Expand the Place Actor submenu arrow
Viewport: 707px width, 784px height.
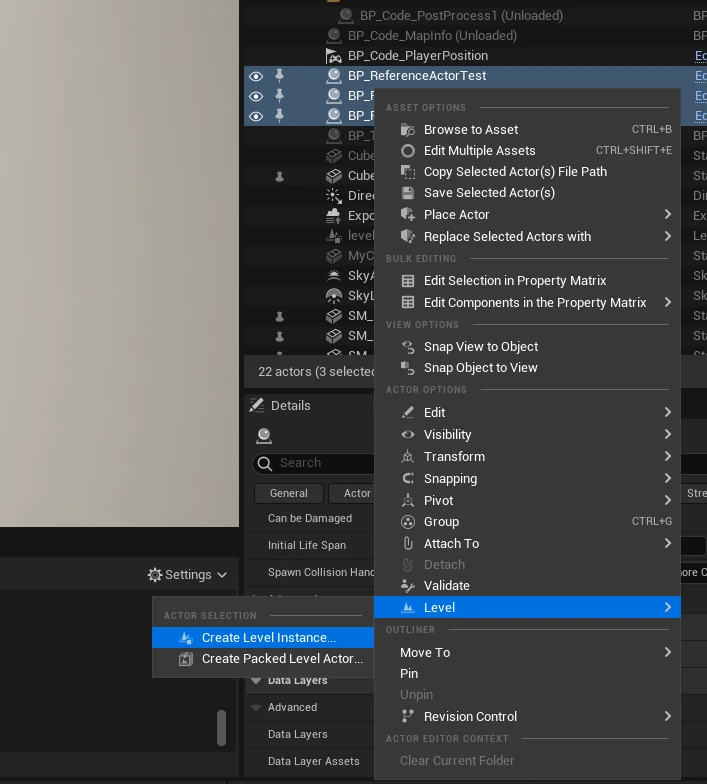(667, 215)
